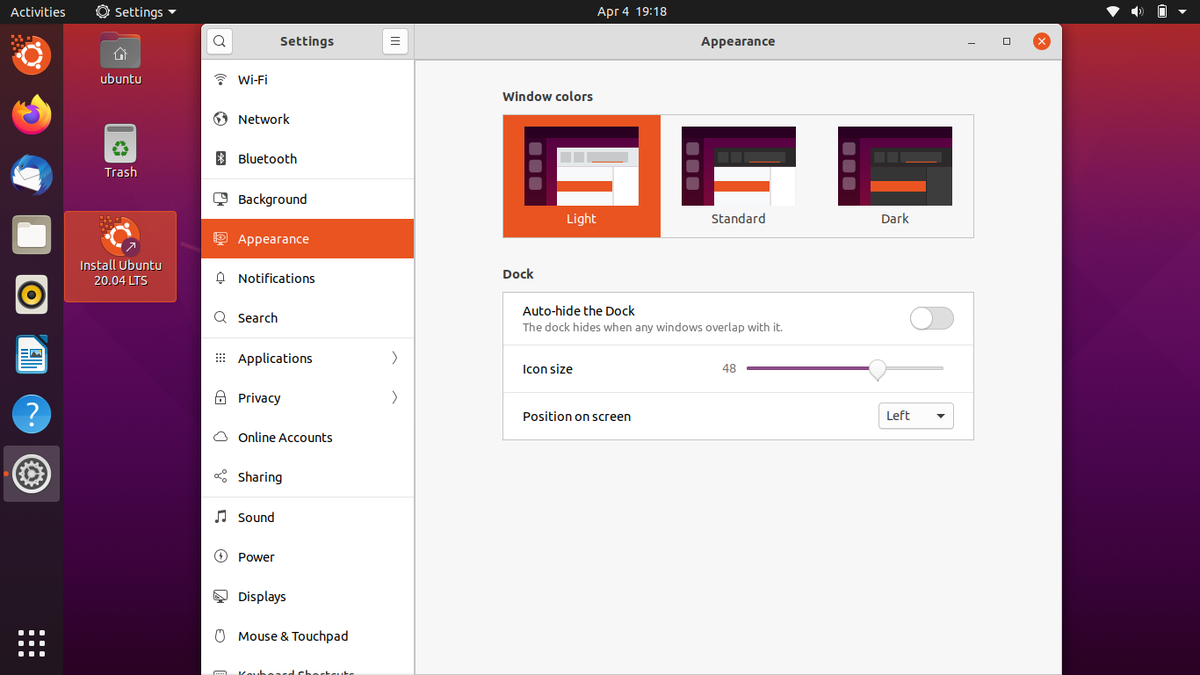
Task: Open the volume indicator in top bar
Action: point(1138,12)
